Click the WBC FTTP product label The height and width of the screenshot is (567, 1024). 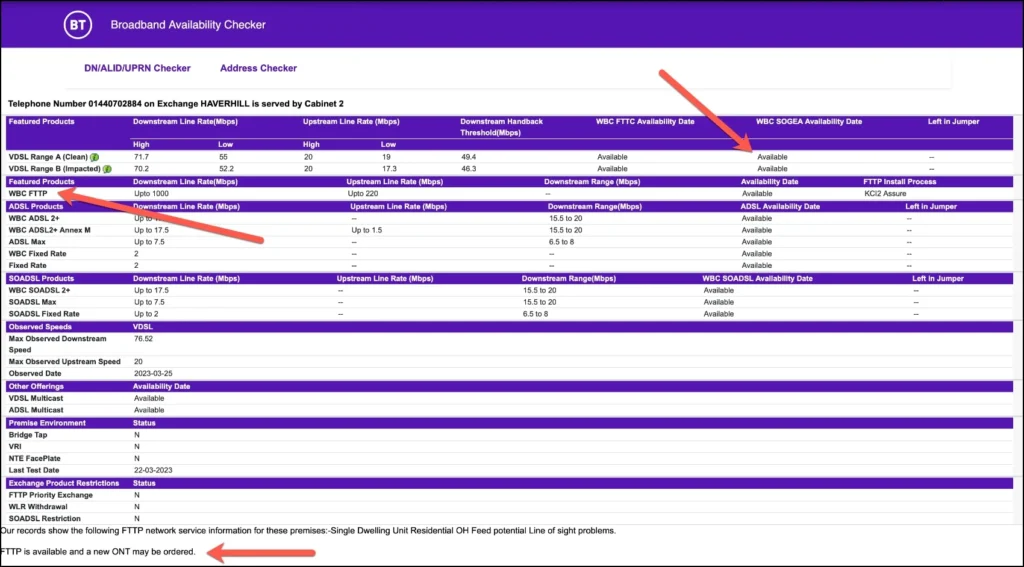(x=28, y=194)
